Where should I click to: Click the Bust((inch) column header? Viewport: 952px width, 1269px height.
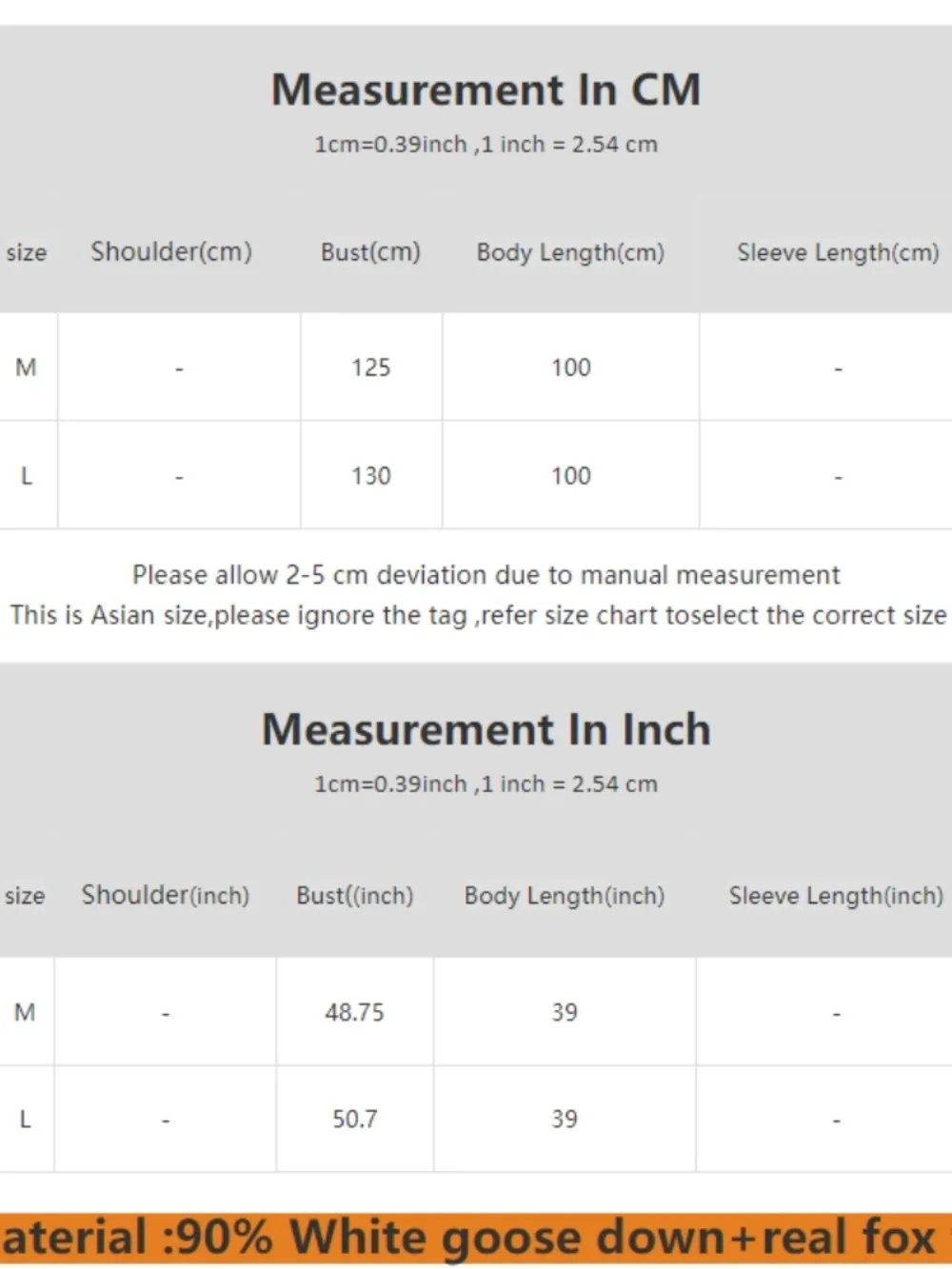[x=354, y=896]
